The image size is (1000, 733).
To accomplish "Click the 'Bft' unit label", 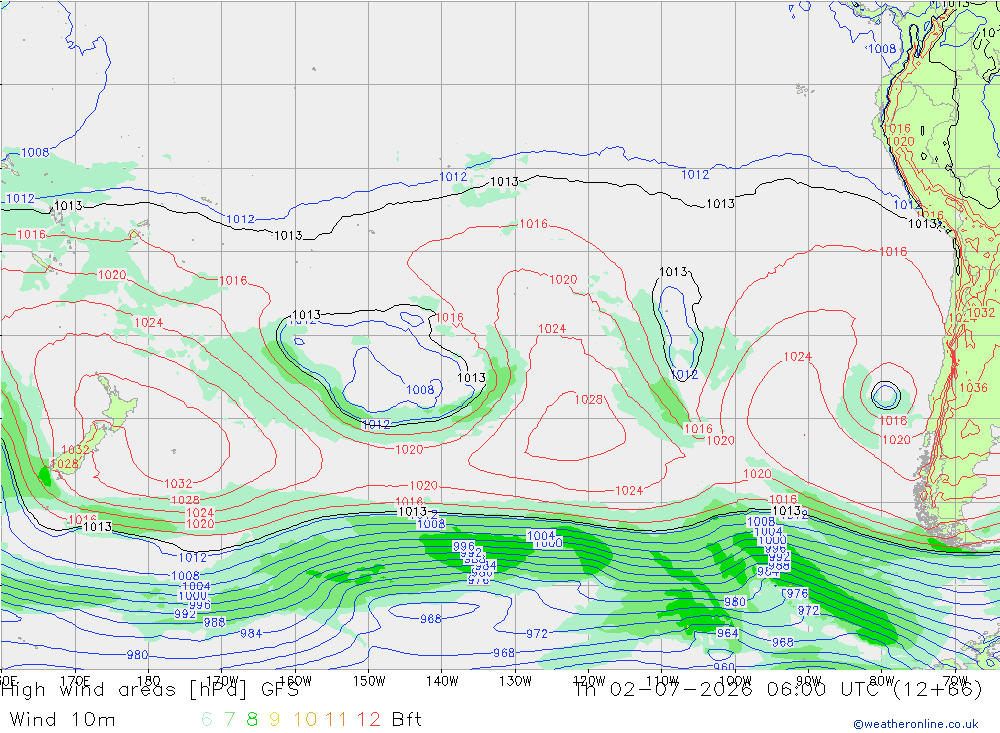I will pyautogui.click(x=407, y=720).
